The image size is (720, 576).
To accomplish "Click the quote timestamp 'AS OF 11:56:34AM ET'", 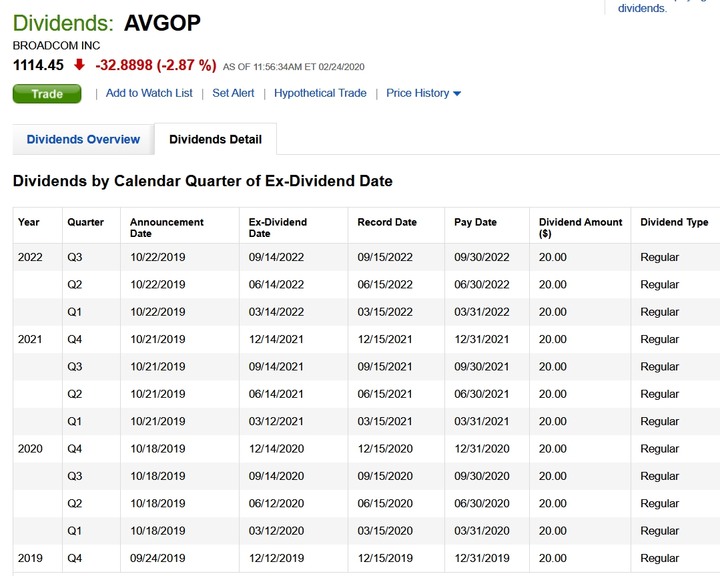I will (269, 67).
